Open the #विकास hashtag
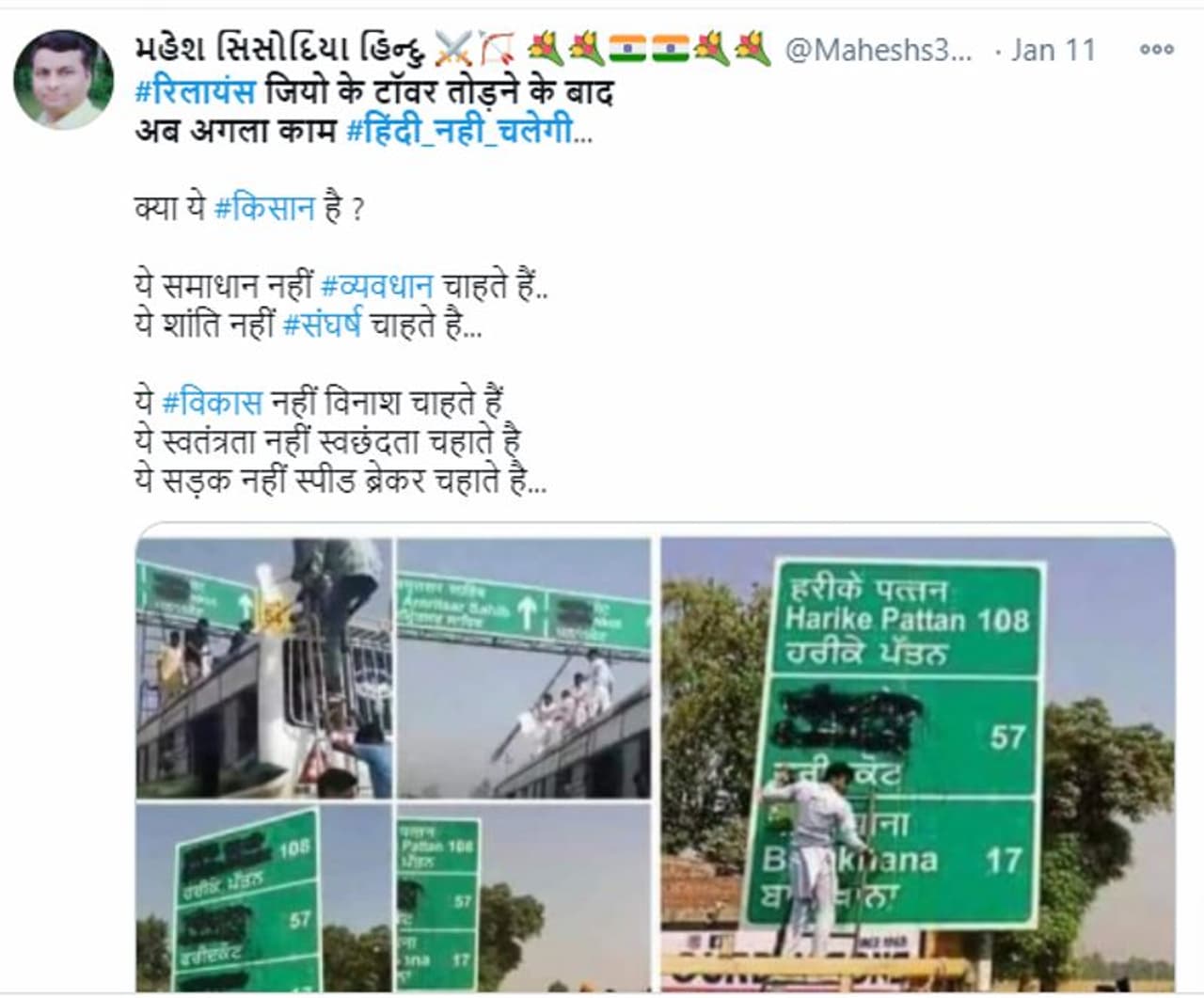The width and height of the screenshot is (1204, 998). click(x=212, y=403)
